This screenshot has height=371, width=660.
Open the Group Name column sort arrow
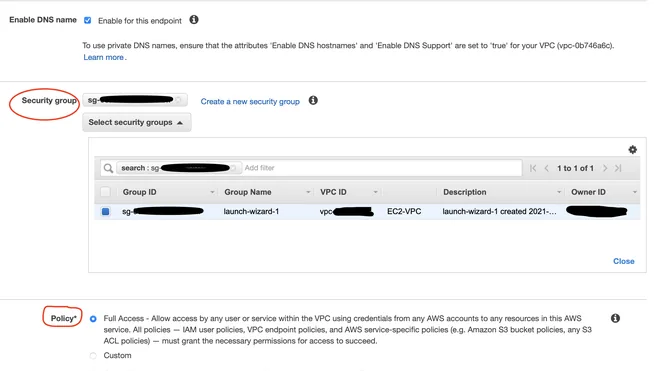click(x=308, y=192)
